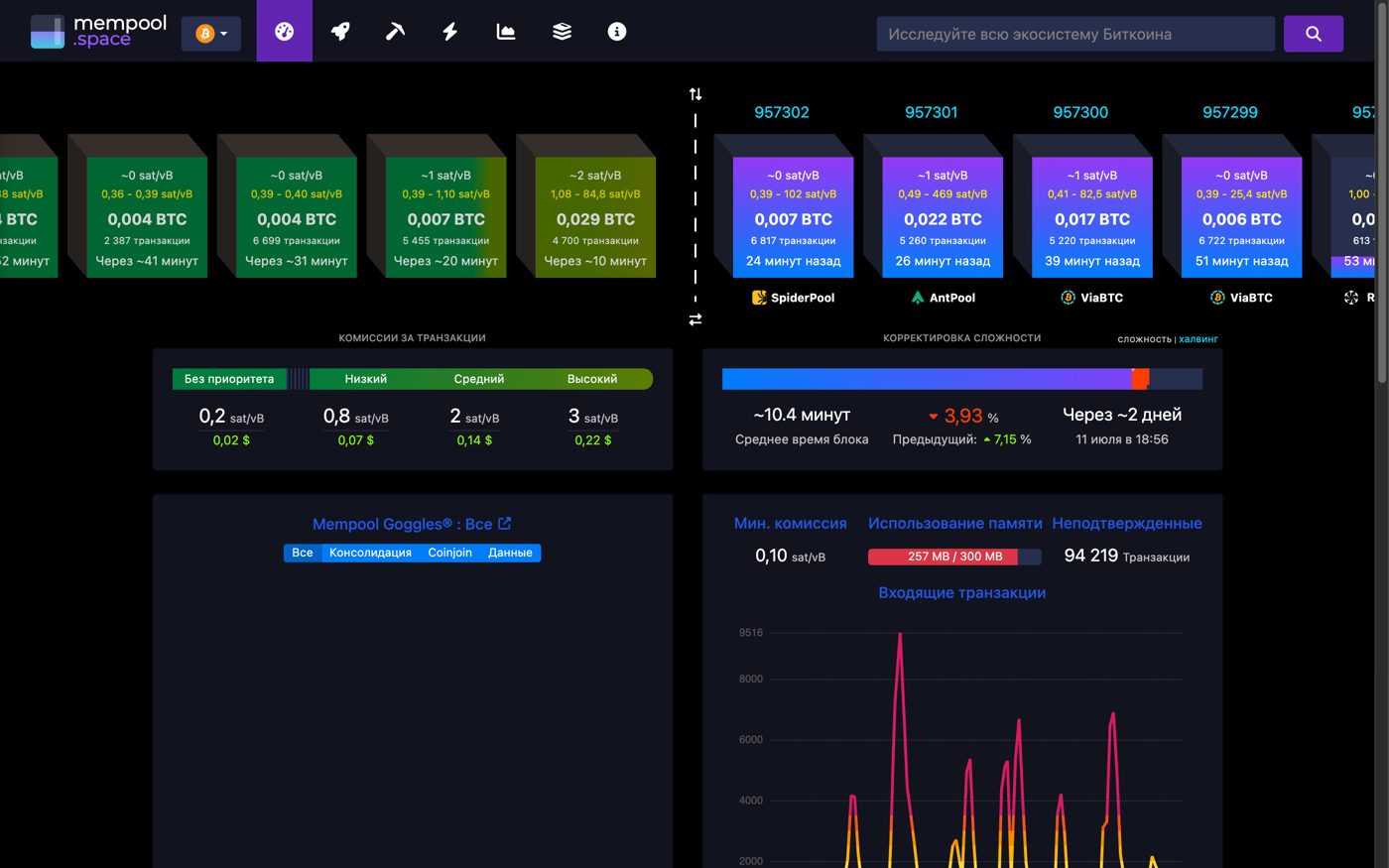Open the mined block with 0,017 BTC

(x=1092, y=216)
